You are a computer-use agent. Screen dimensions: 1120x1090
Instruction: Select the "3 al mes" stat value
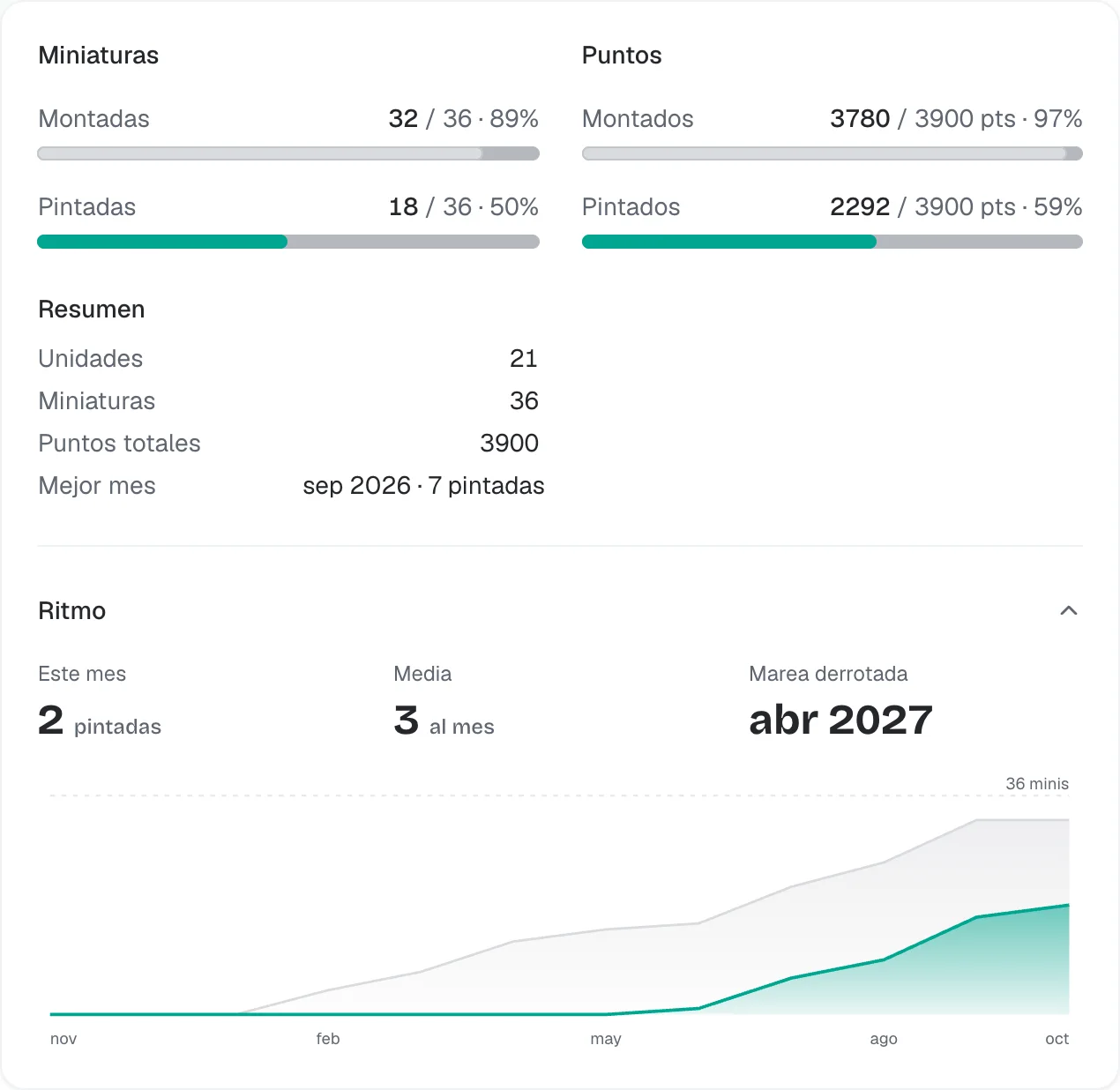click(x=444, y=721)
